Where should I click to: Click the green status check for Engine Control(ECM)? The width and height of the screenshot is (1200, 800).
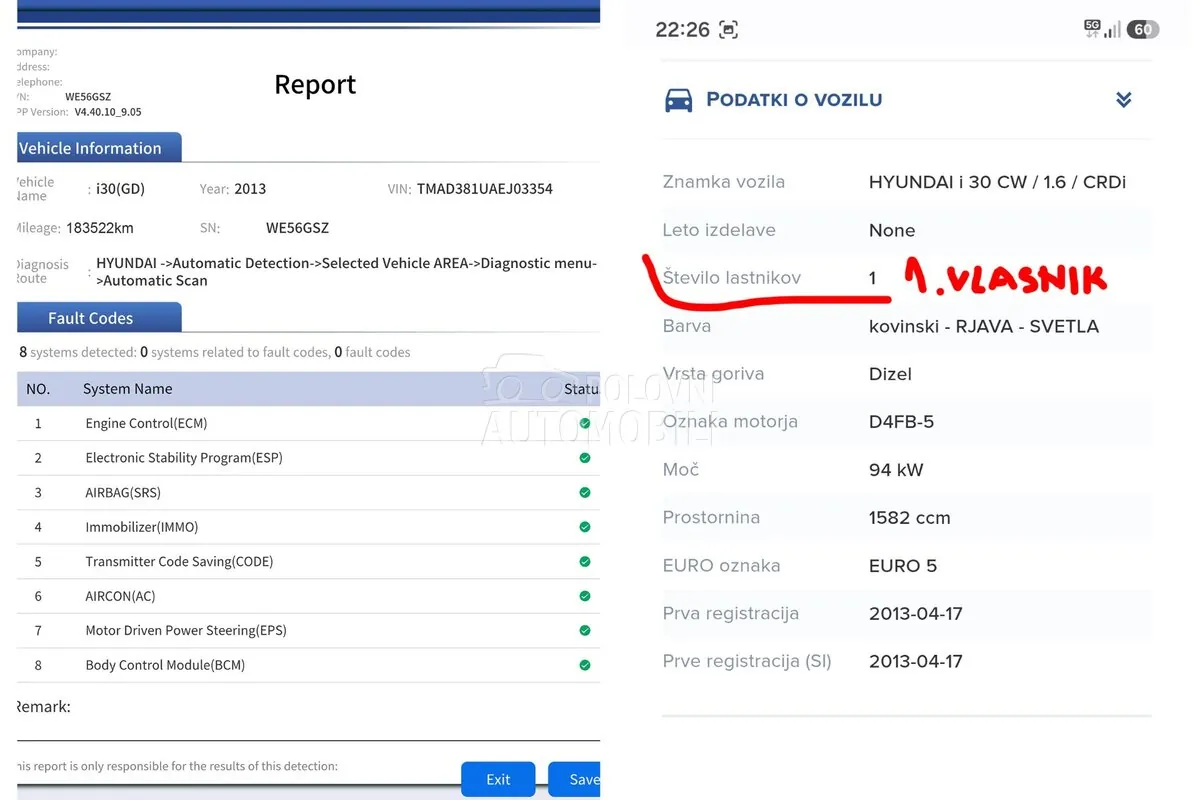tap(585, 423)
